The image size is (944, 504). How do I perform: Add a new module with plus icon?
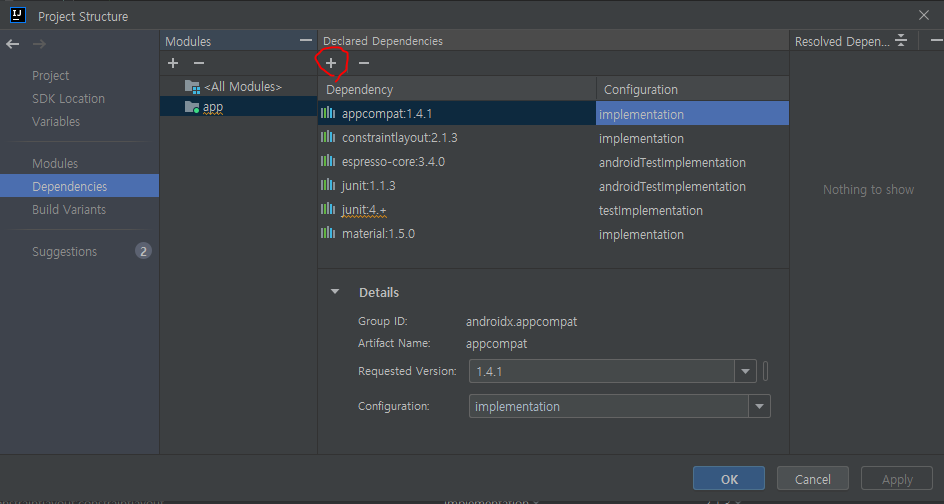pyautogui.click(x=173, y=63)
